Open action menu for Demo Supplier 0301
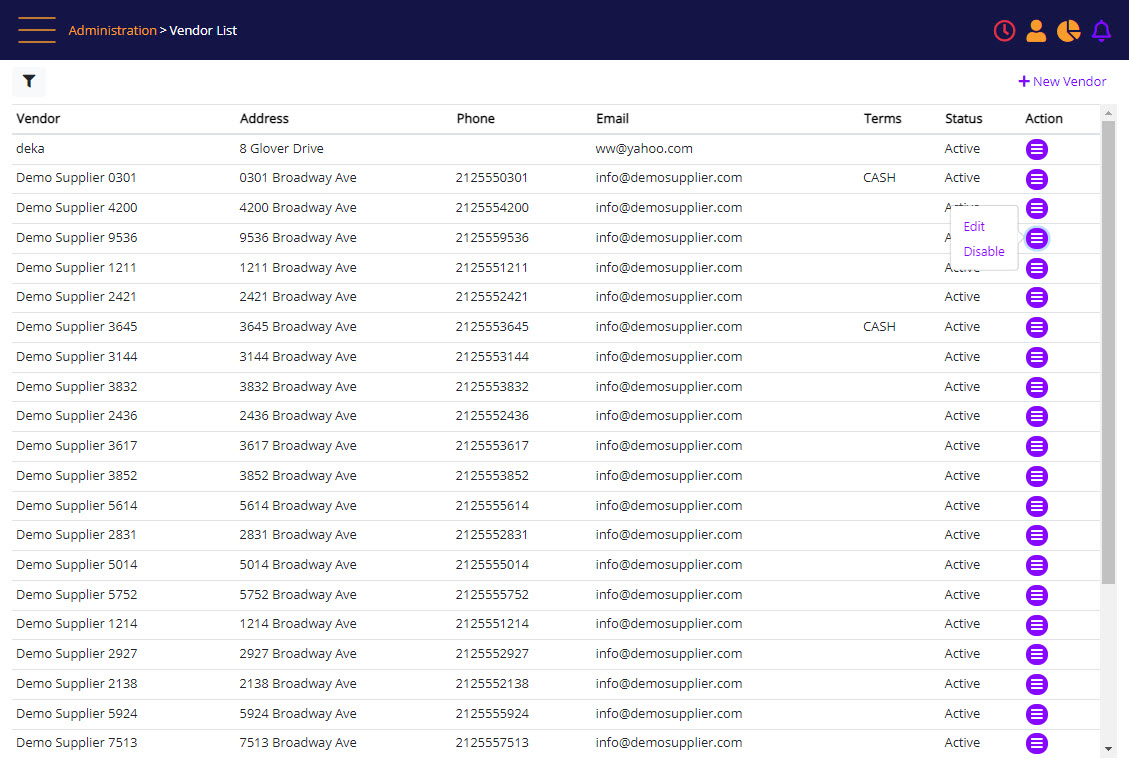Viewport: 1129px width, 764px height. pos(1036,179)
